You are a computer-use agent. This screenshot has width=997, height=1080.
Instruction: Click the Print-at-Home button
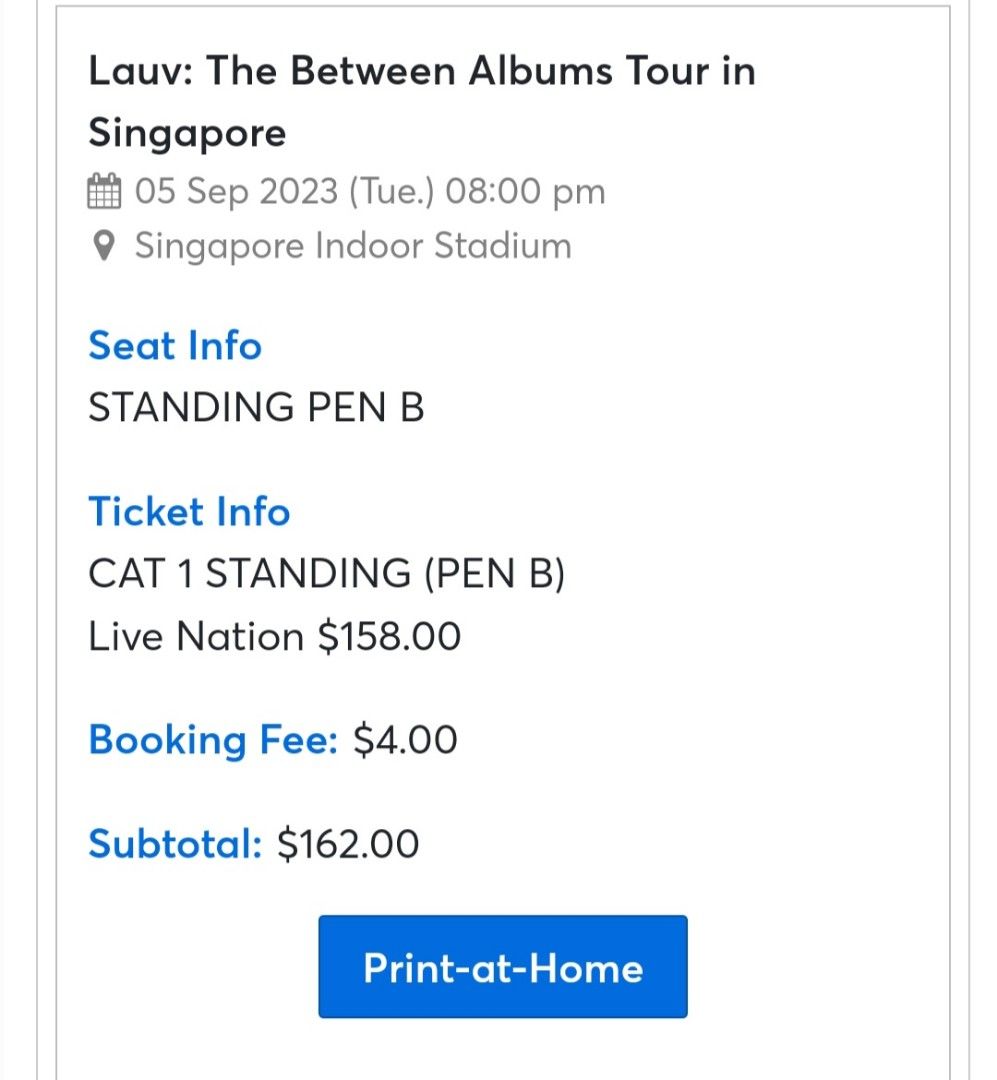pyautogui.click(x=501, y=966)
